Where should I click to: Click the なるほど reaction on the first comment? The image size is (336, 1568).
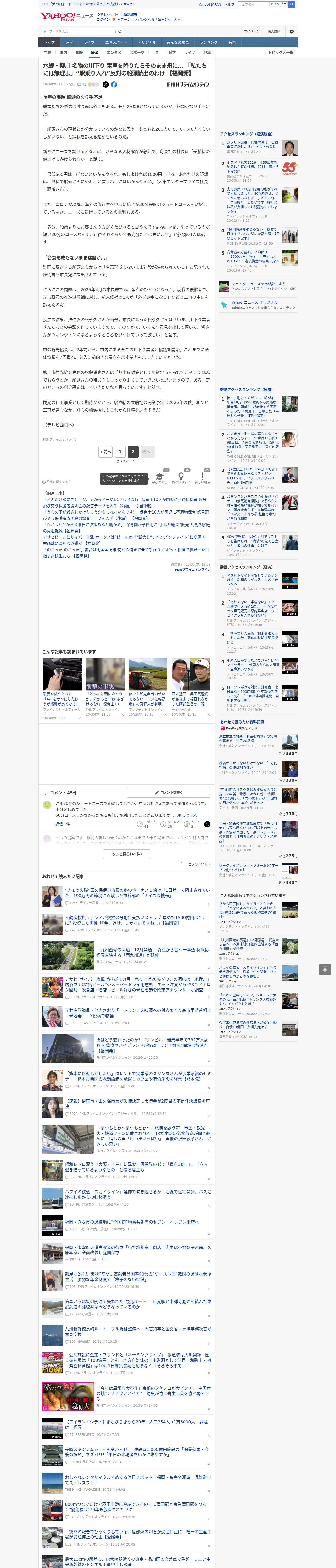coord(170,824)
